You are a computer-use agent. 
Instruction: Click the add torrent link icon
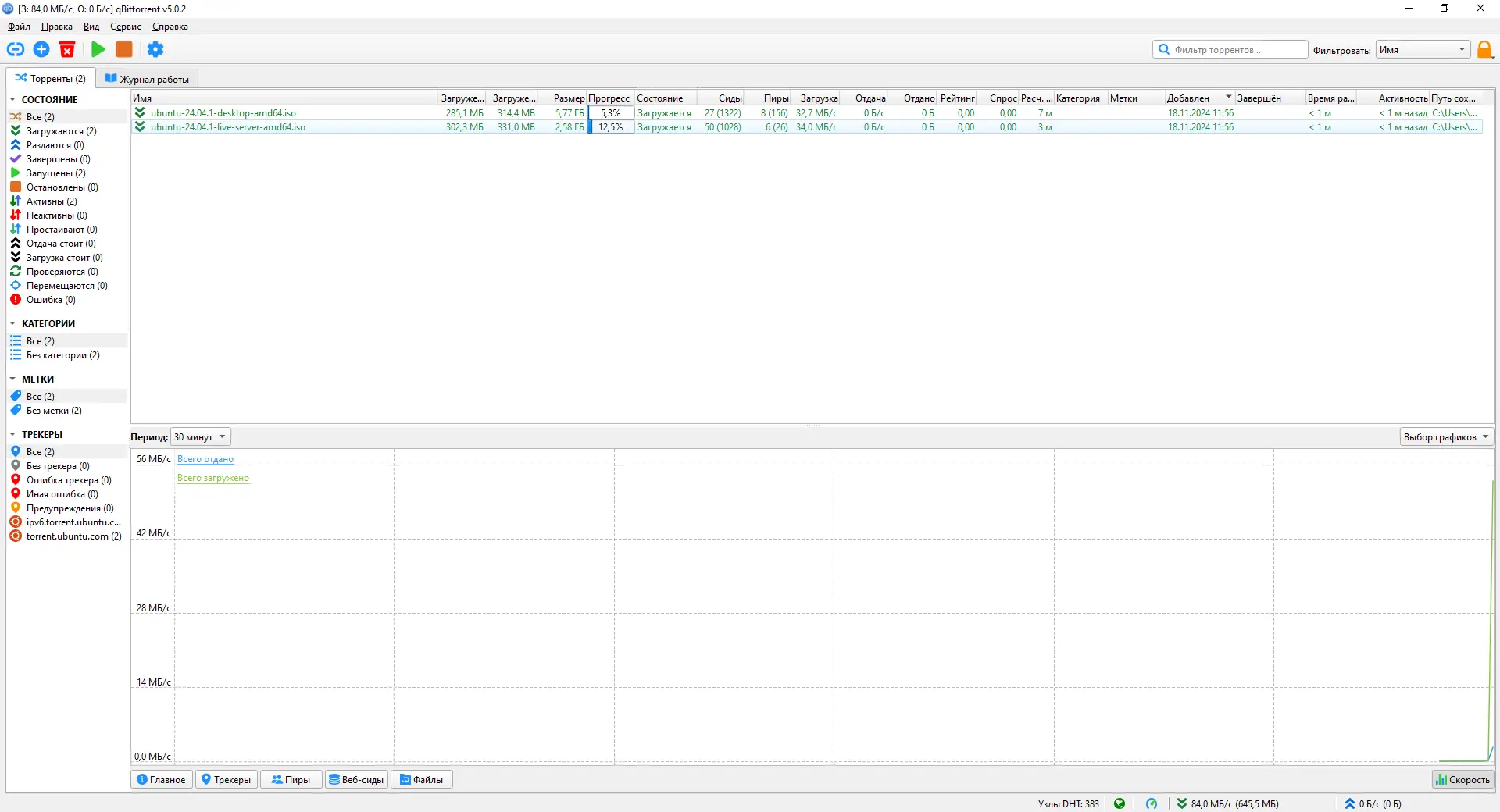point(16,49)
